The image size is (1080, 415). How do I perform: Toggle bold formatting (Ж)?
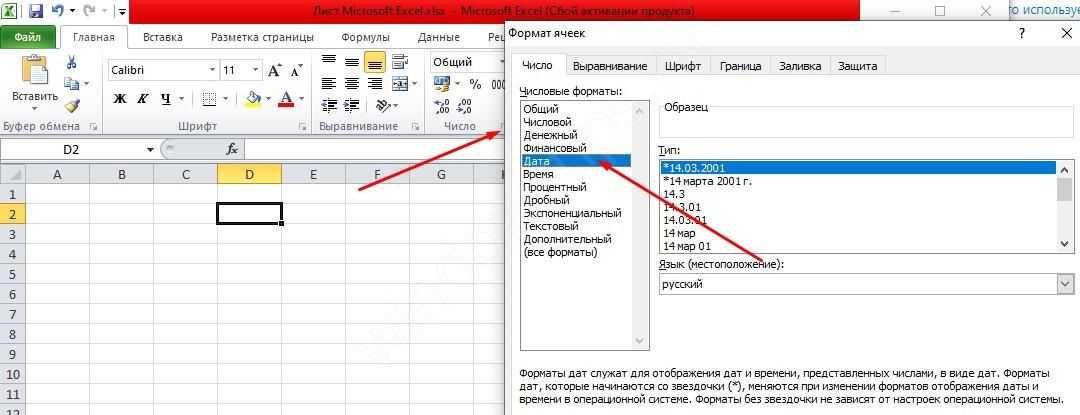[x=120, y=99]
